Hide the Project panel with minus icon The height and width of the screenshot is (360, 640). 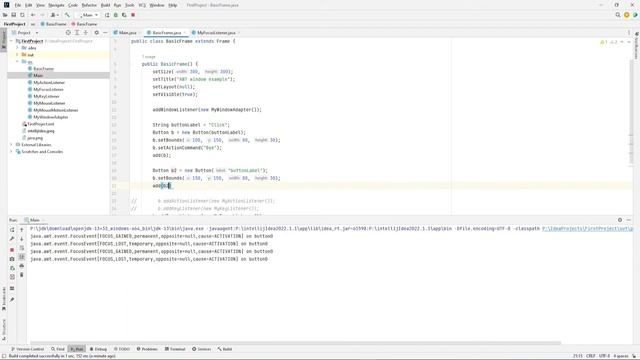[105, 33]
